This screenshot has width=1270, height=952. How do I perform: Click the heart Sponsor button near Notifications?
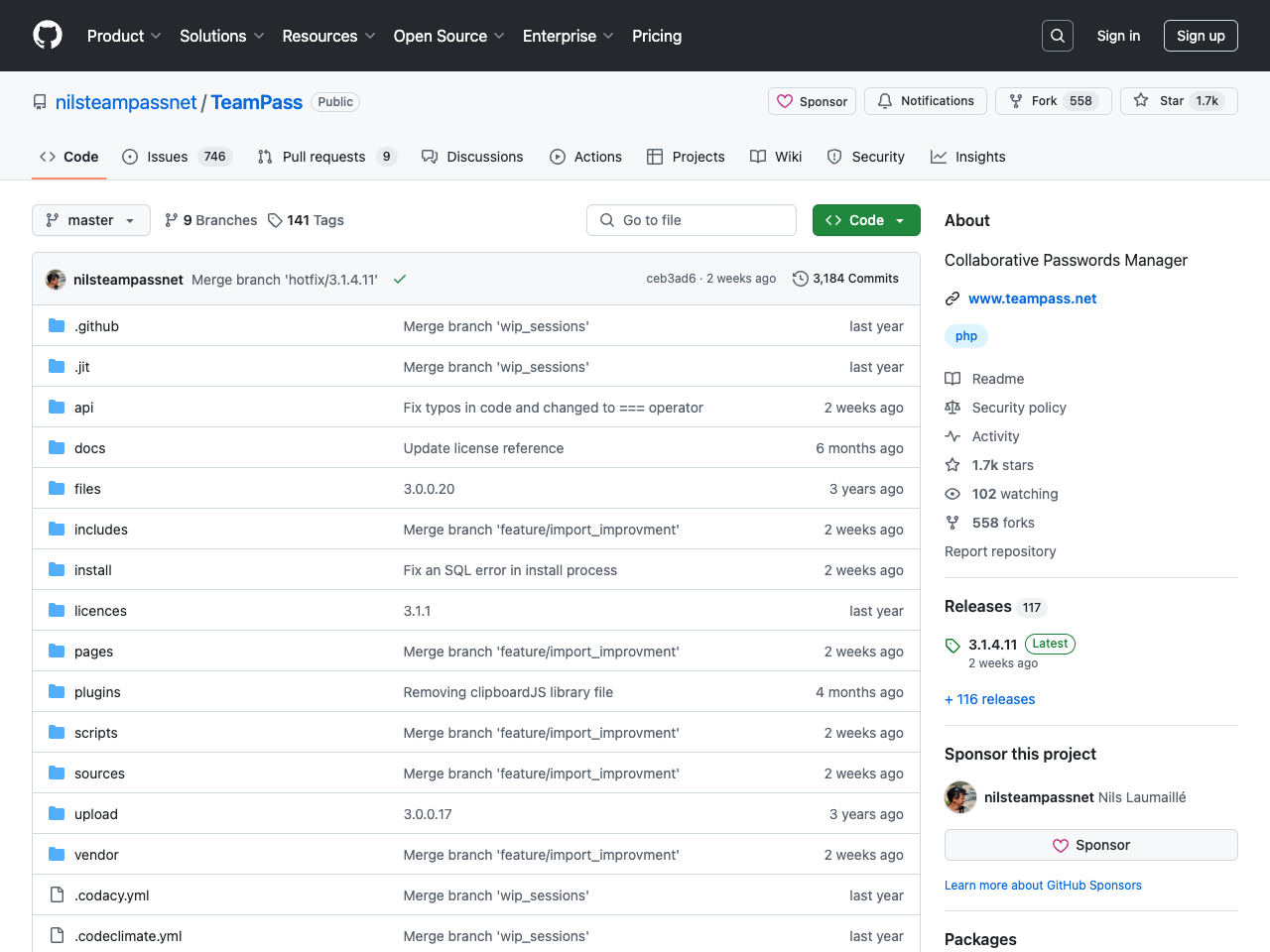coord(812,101)
